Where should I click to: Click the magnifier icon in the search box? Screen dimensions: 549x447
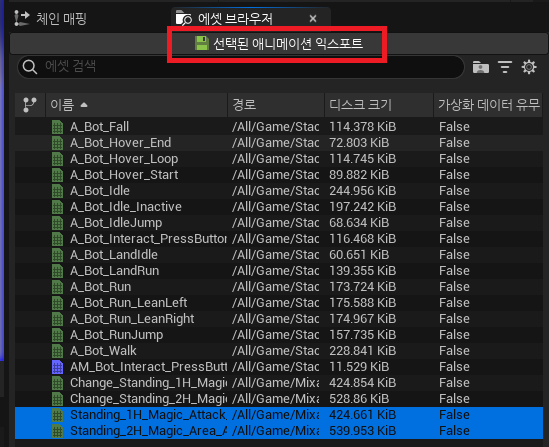(30, 67)
